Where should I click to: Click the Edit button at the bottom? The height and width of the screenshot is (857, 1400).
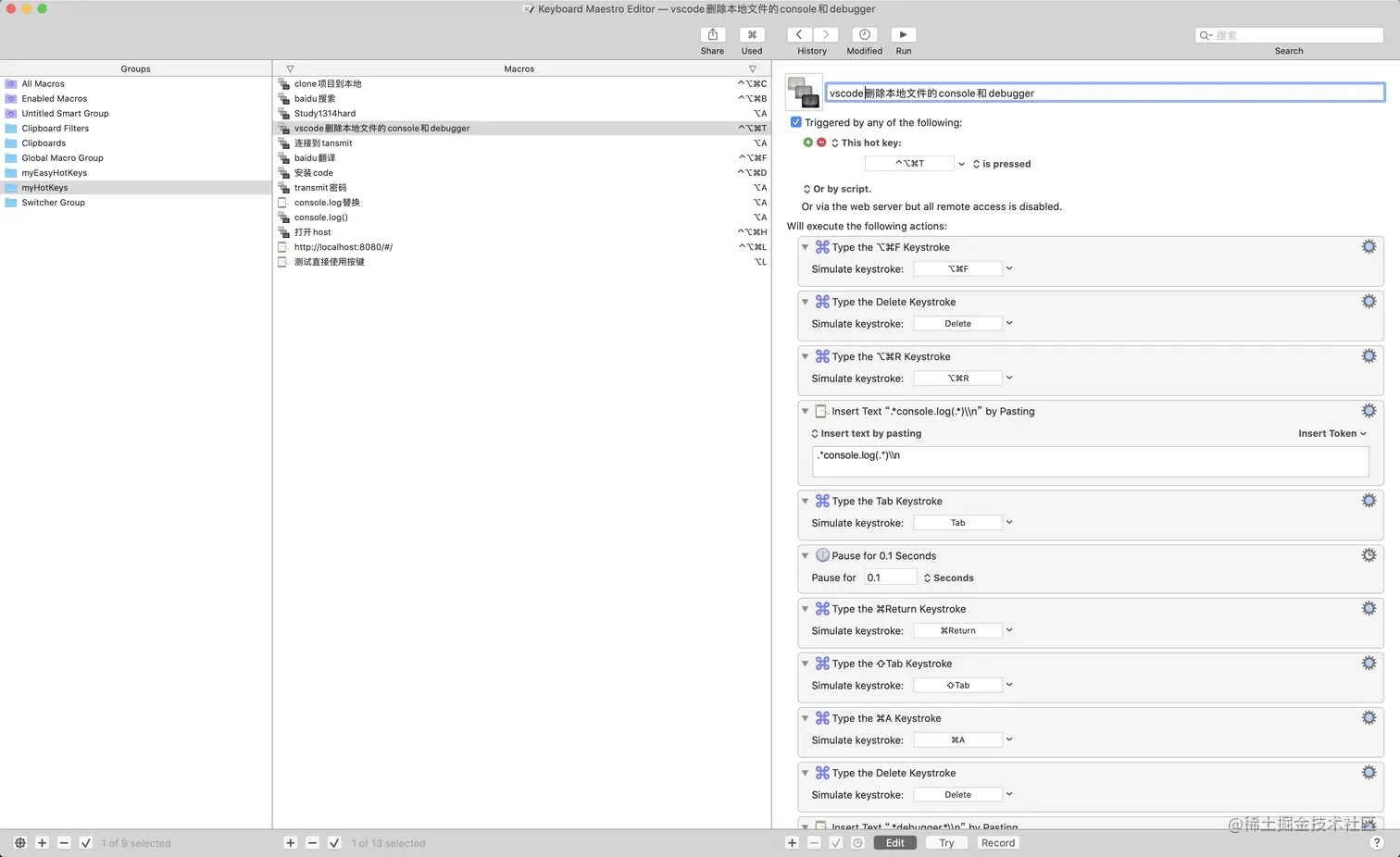click(894, 843)
